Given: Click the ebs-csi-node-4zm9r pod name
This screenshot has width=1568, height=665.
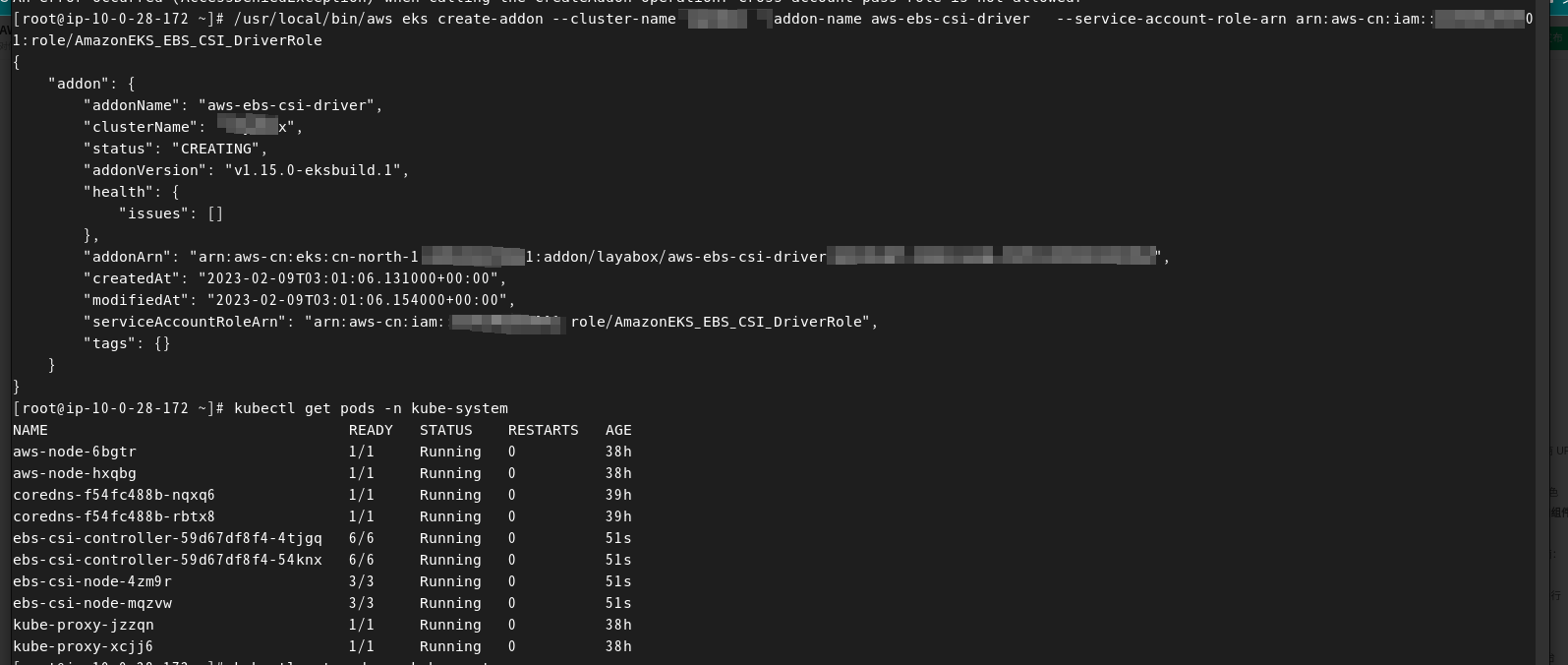Looking at the screenshot, I should point(92,581).
